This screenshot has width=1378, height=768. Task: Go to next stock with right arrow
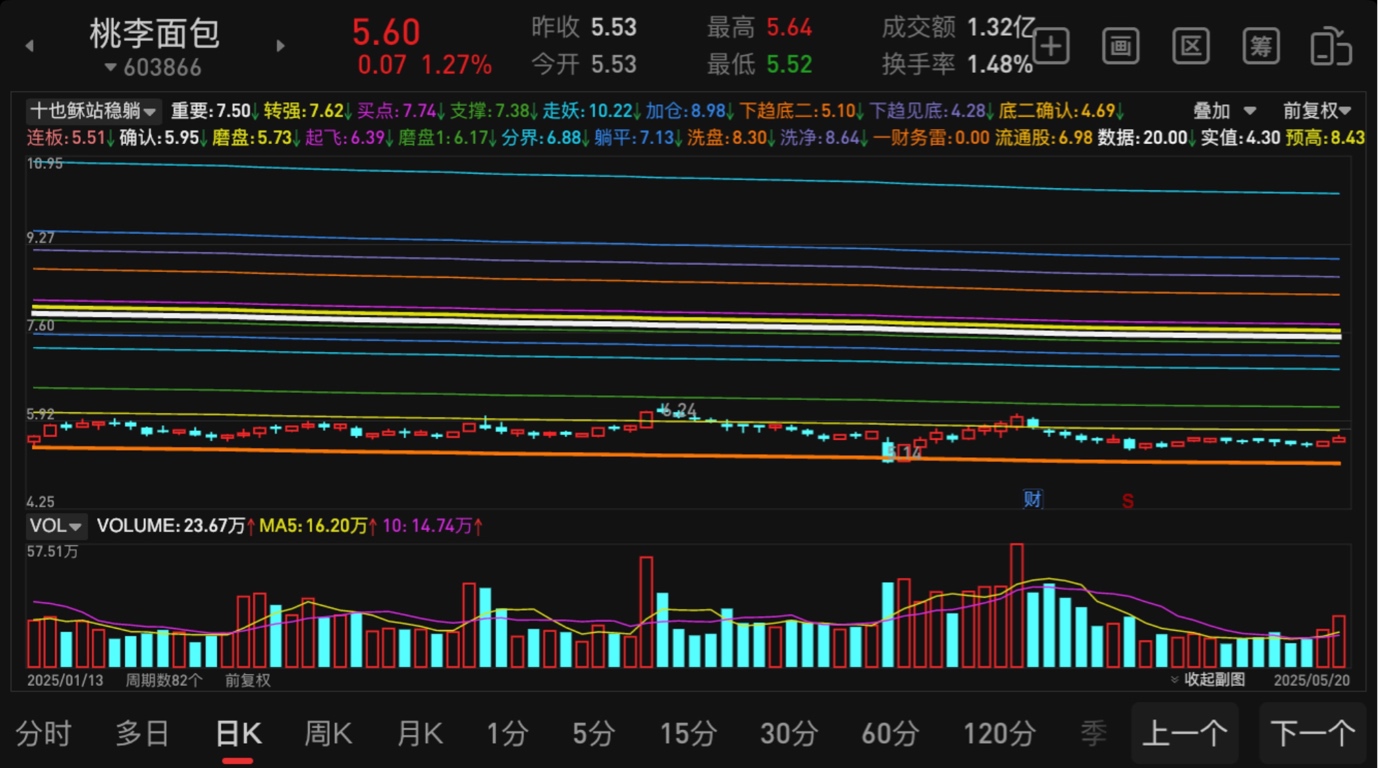pyautogui.click(x=280, y=46)
